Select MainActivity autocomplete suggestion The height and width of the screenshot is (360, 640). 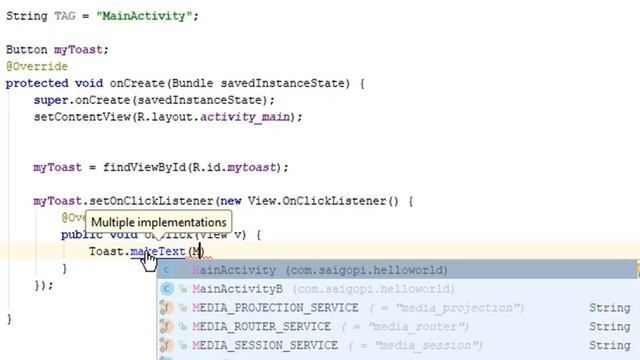click(397, 270)
